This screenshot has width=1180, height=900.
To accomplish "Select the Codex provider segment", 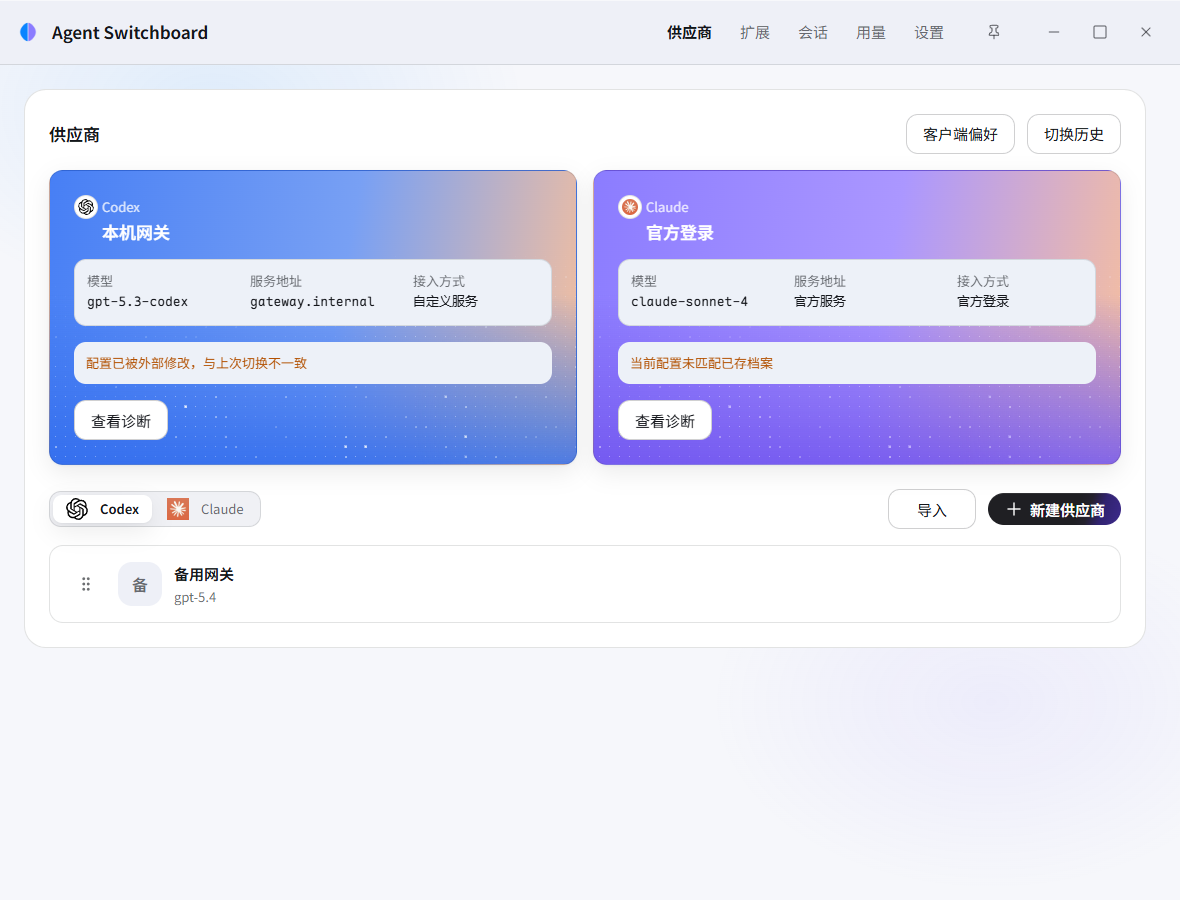I will point(103,509).
